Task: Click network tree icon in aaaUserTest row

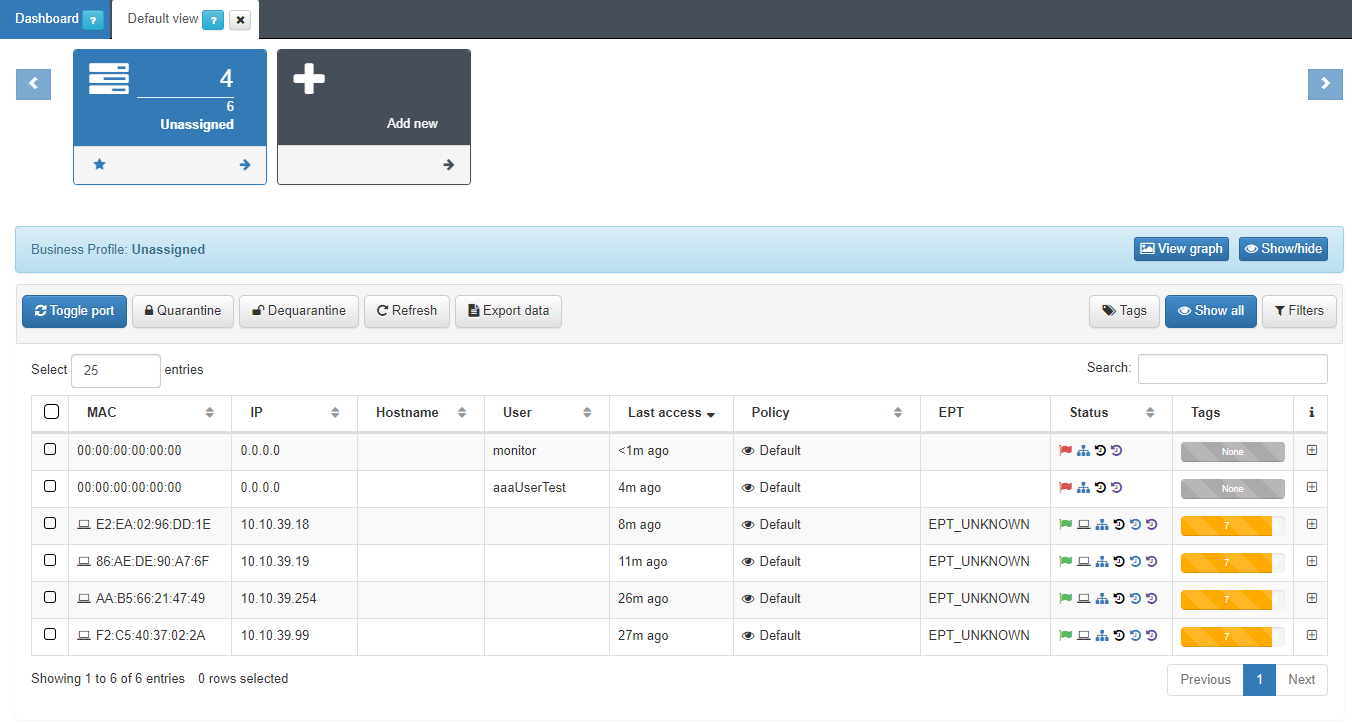Action: (1083, 488)
